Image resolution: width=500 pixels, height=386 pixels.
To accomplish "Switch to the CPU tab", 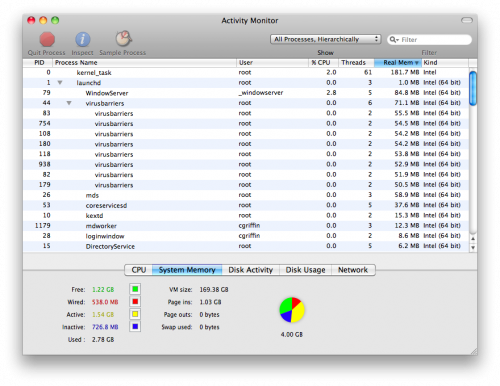I will point(138,270).
